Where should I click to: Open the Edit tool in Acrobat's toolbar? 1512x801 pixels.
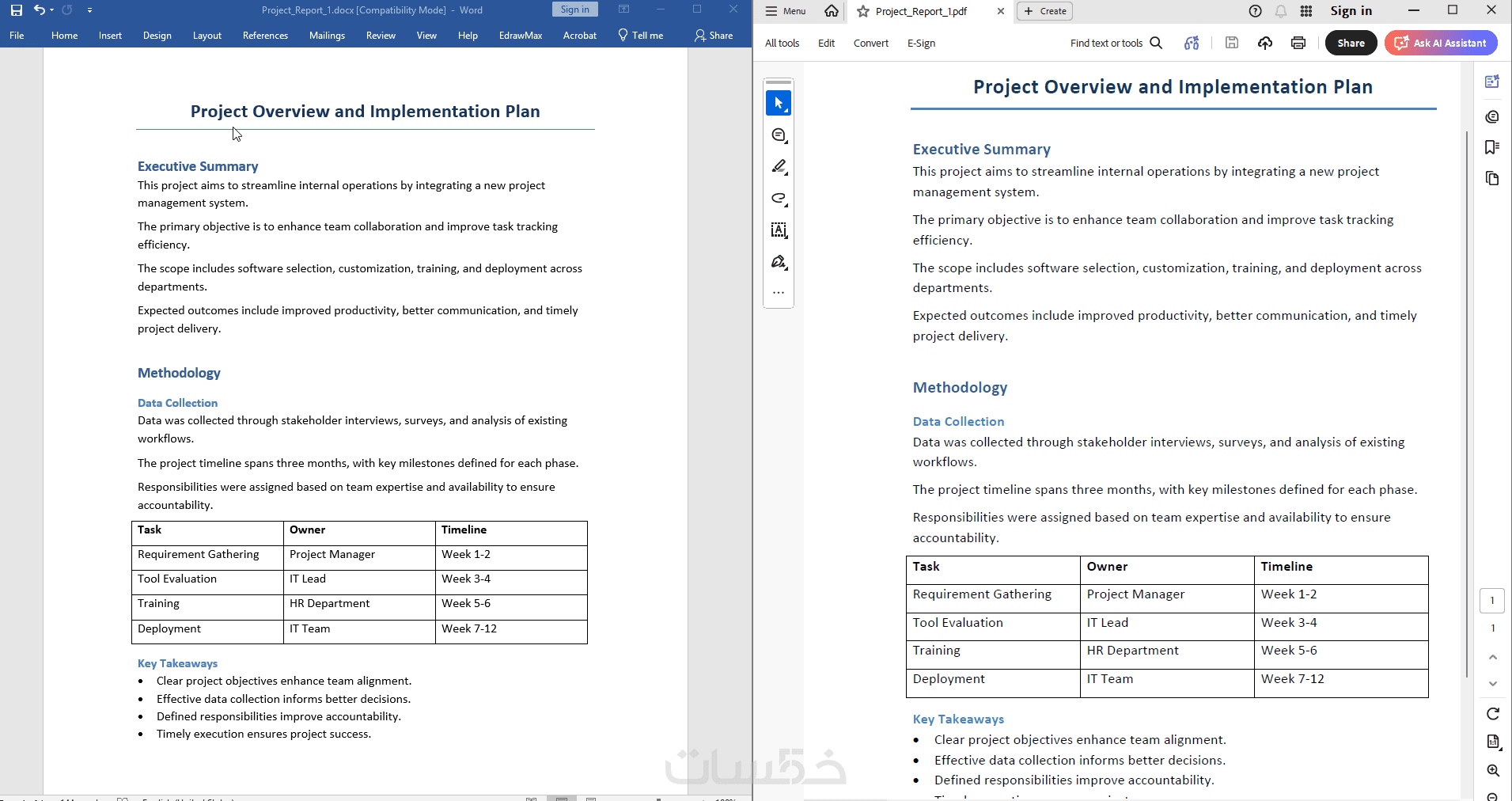[x=826, y=44]
